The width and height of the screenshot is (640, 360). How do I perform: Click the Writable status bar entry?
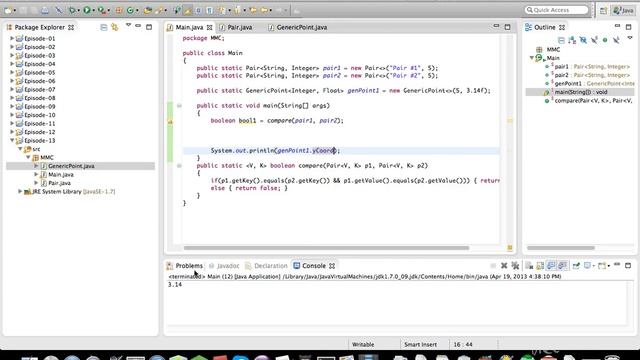[363, 344]
